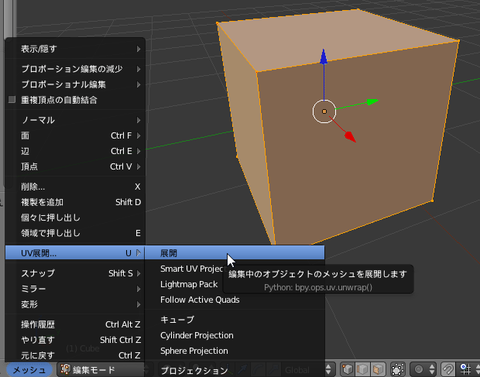Click the green Y-axis gizmo arrow

[x=372, y=102]
